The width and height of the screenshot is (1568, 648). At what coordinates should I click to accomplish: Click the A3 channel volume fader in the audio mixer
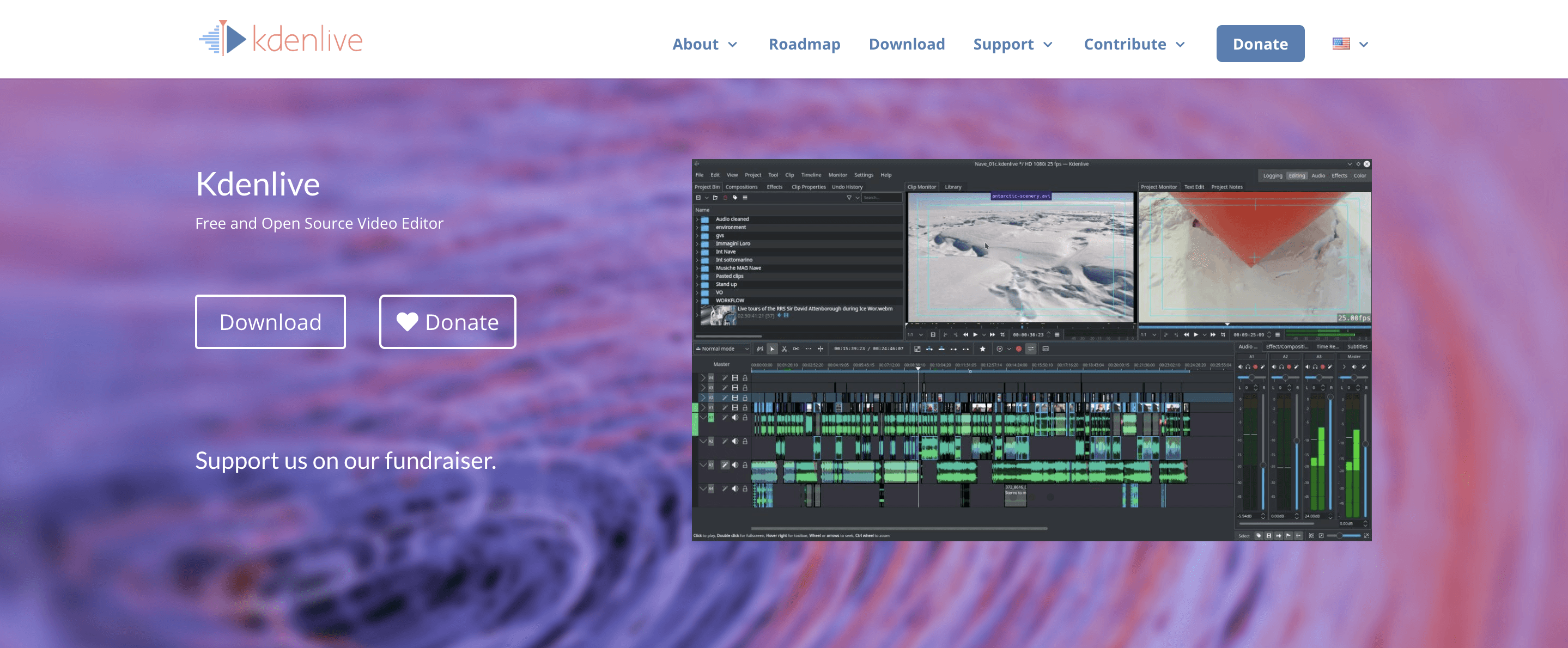tap(1329, 399)
